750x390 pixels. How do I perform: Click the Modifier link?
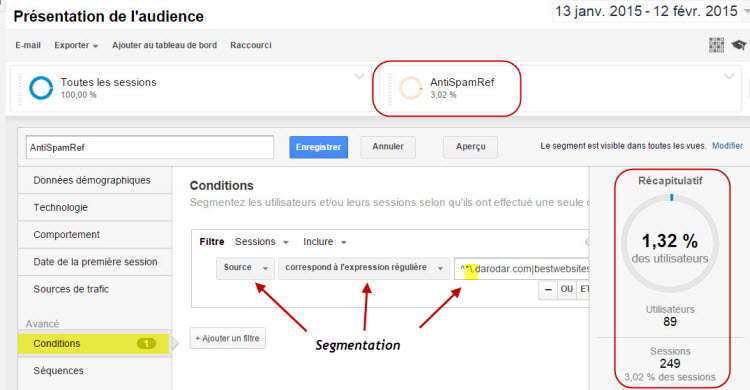727,145
